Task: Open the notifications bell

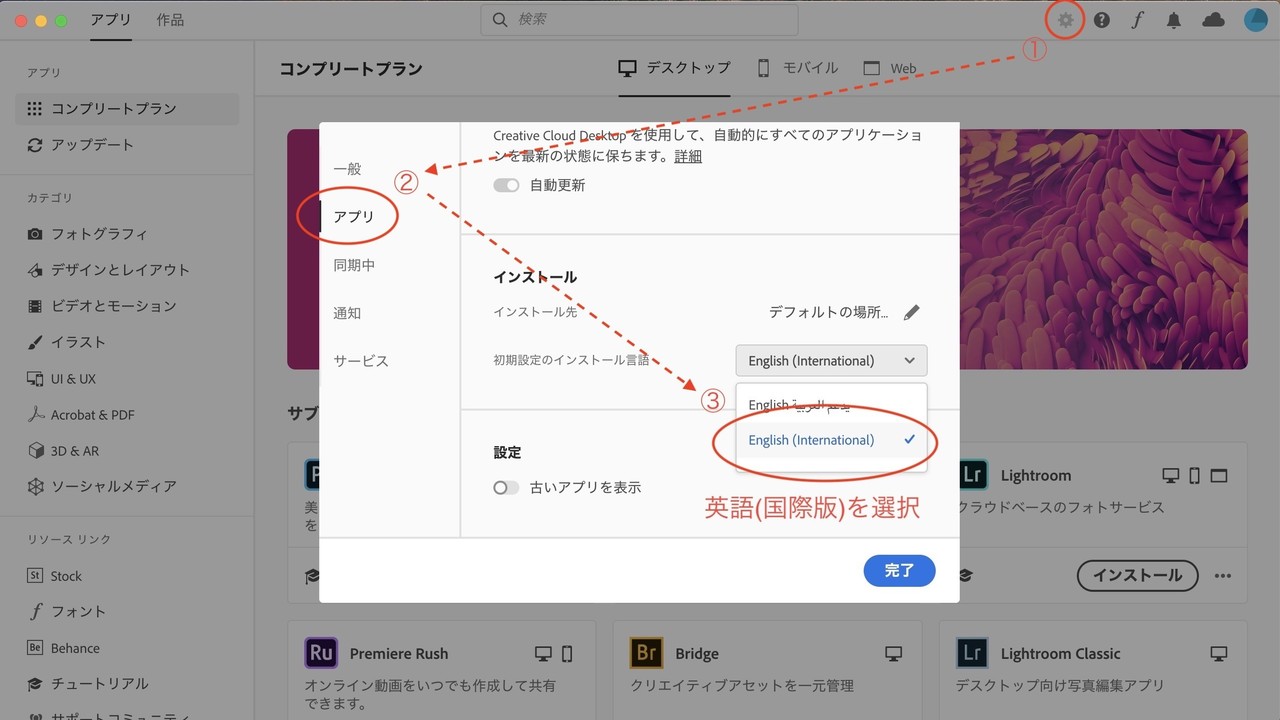Action: 1175,20
